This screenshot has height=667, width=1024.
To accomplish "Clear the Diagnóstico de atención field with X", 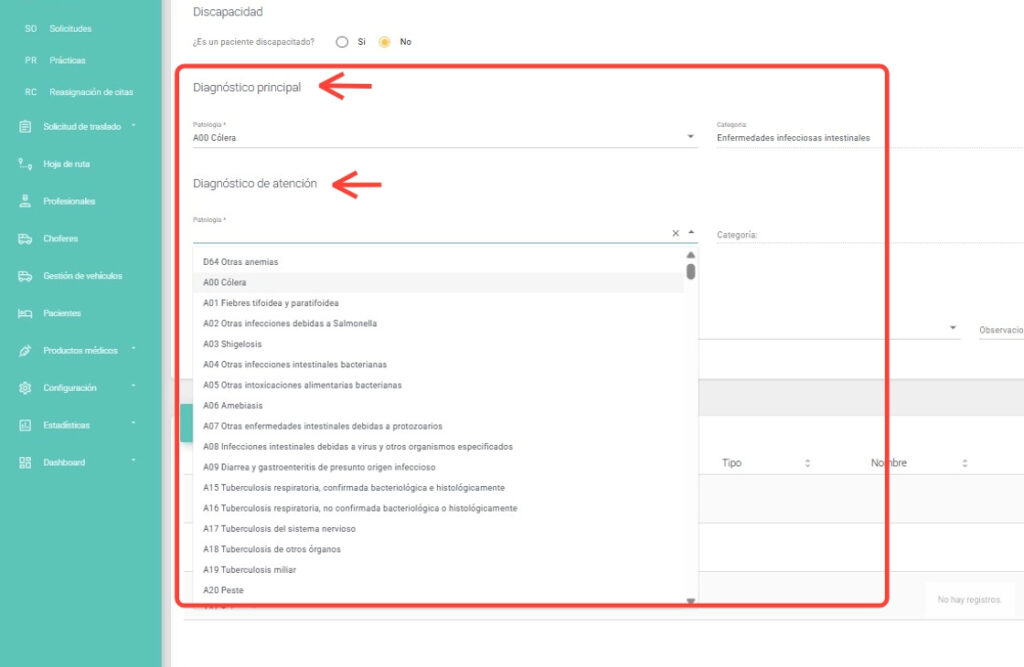I will tap(675, 233).
